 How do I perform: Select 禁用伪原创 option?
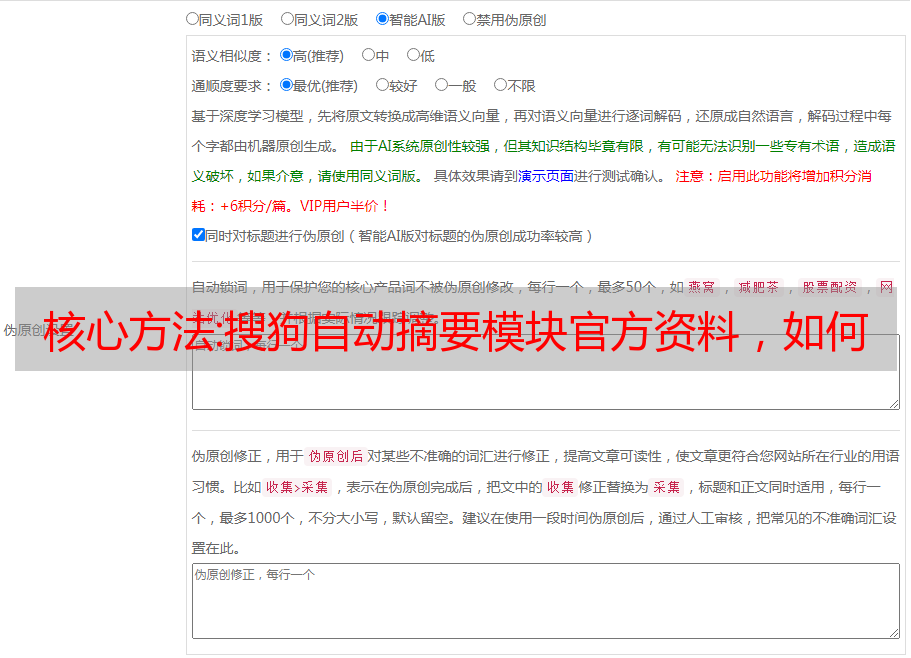tap(469, 19)
